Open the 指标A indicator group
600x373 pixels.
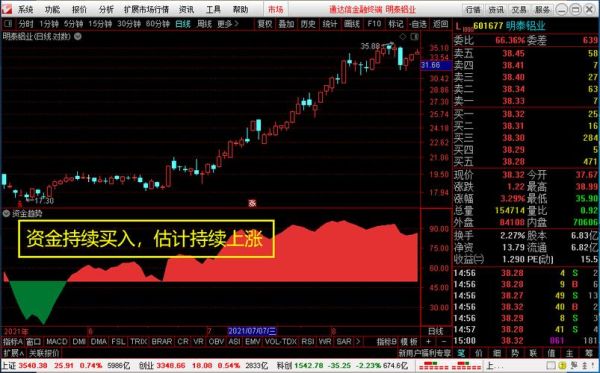[13, 341]
